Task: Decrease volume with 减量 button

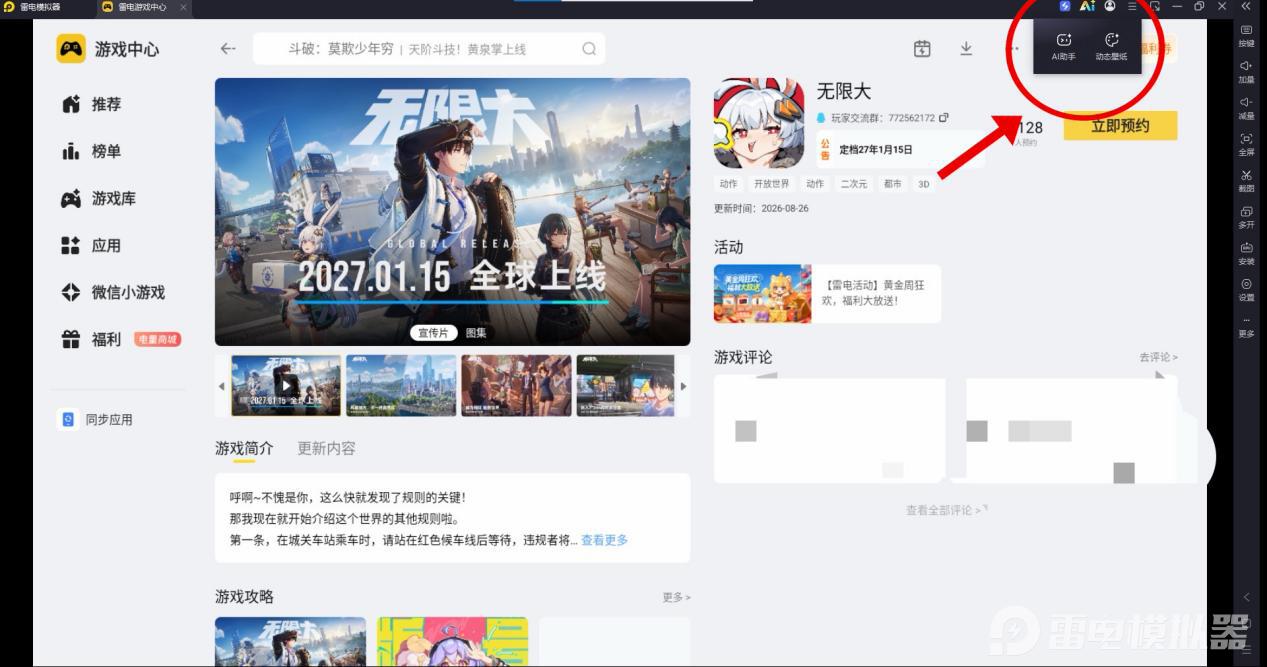Action: pyautogui.click(x=1246, y=108)
